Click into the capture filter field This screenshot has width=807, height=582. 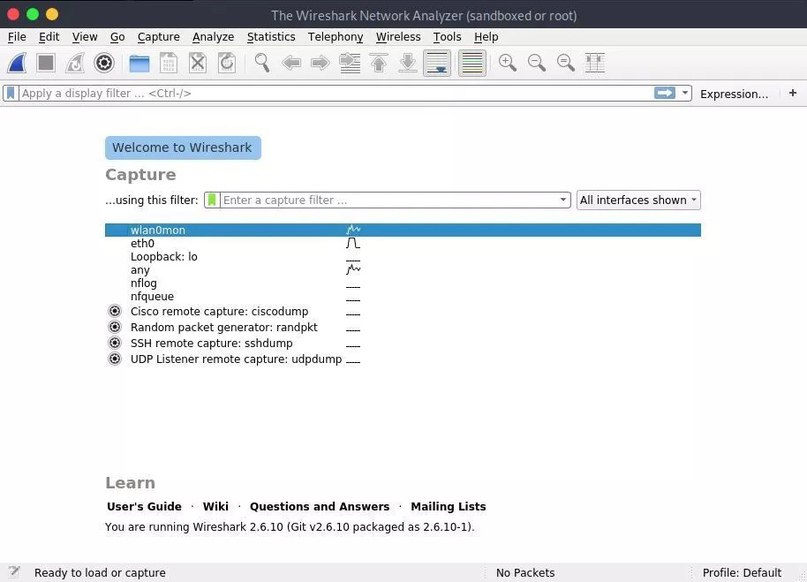pos(389,200)
